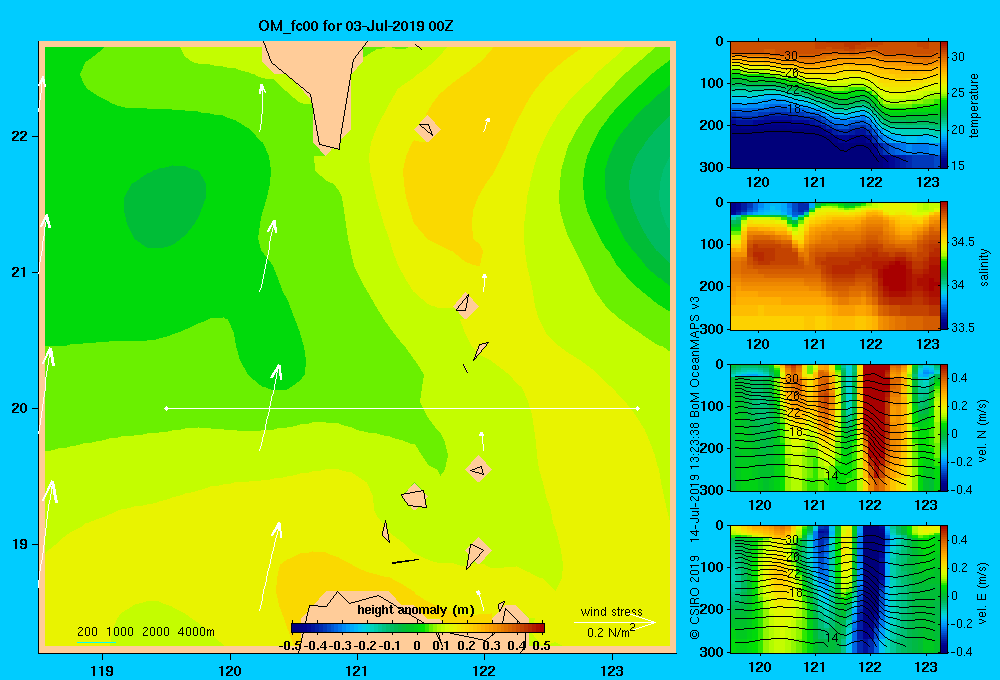This screenshot has height=680, width=1000.
Task: Click the '4000m' bathymetry contour legend entry
Action: click(x=196, y=632)
